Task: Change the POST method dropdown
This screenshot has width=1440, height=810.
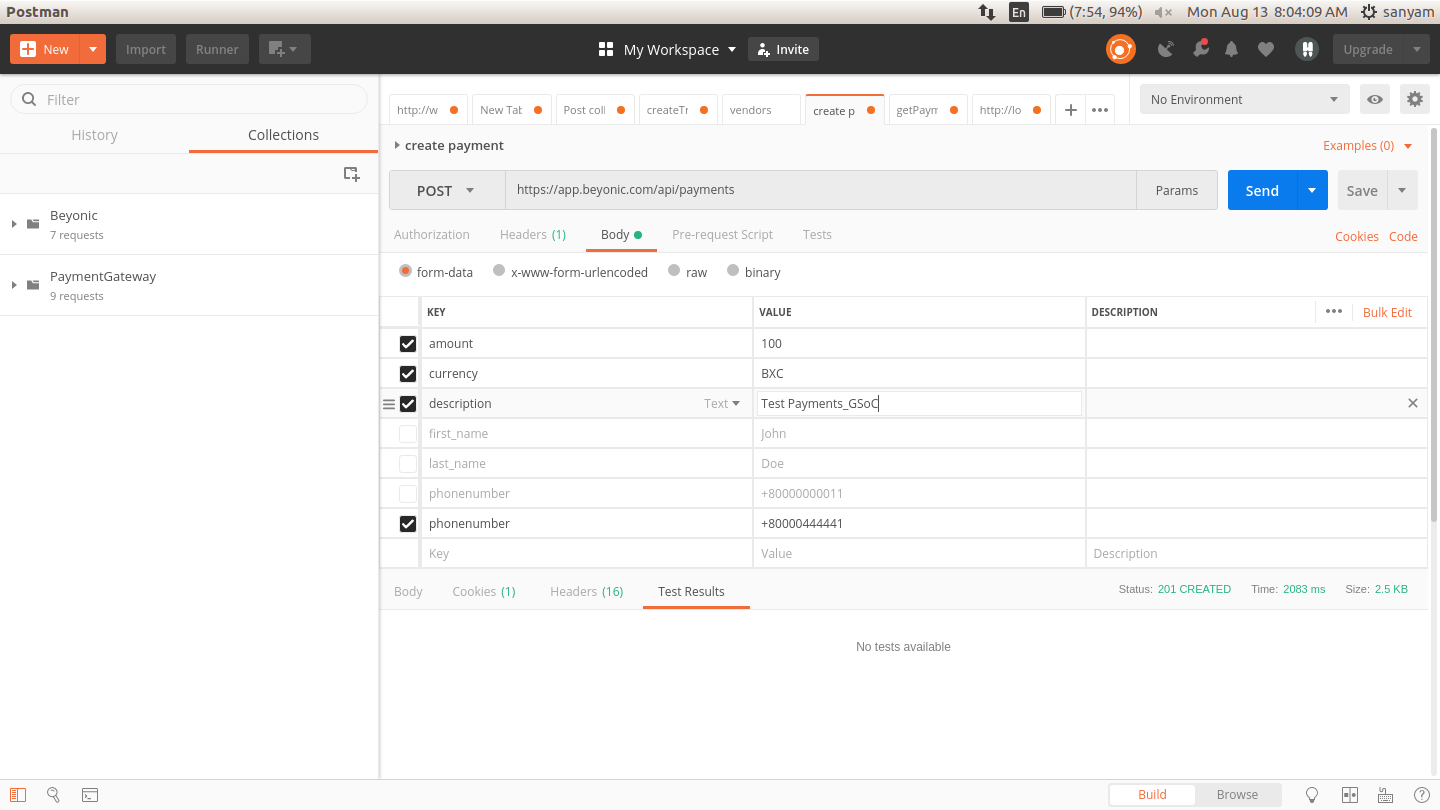Action: [447, 190]
